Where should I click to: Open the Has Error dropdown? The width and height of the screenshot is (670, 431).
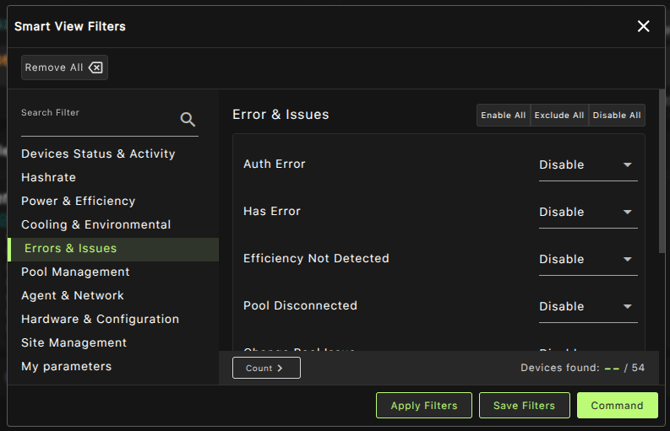tap(587, 212)
